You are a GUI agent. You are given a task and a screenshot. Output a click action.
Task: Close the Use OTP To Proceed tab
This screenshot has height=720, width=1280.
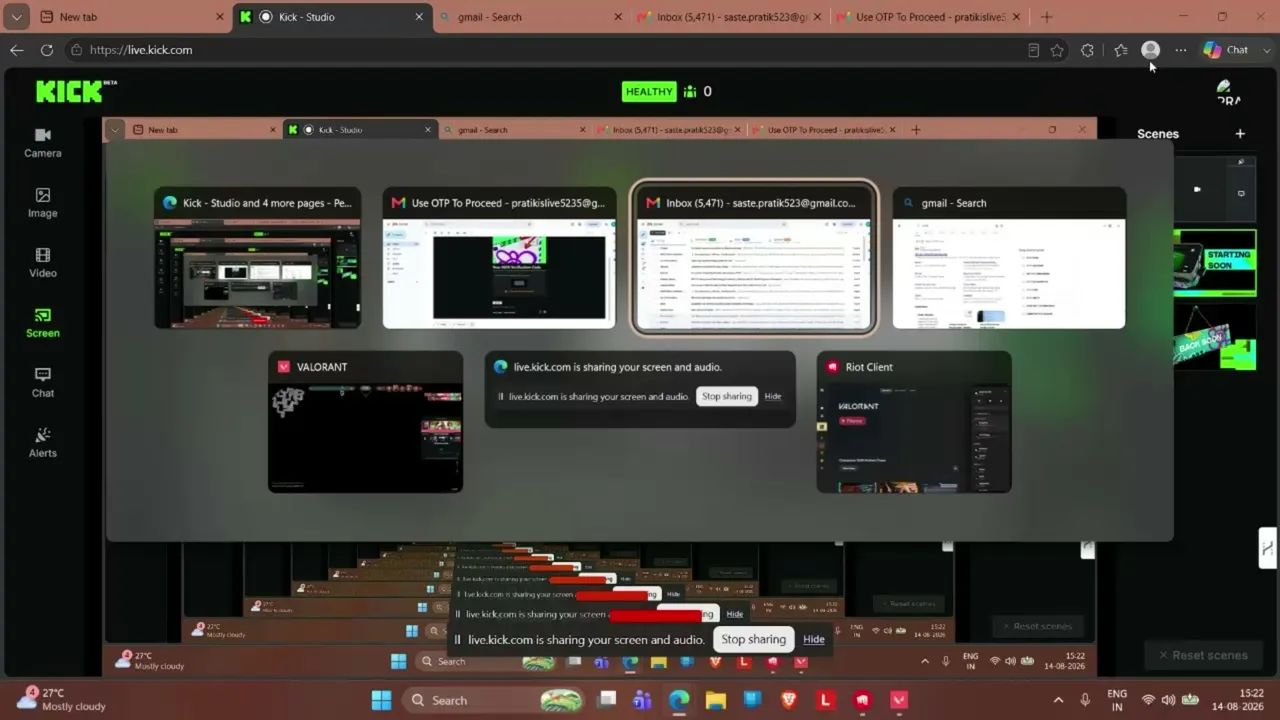[1016, 17]
